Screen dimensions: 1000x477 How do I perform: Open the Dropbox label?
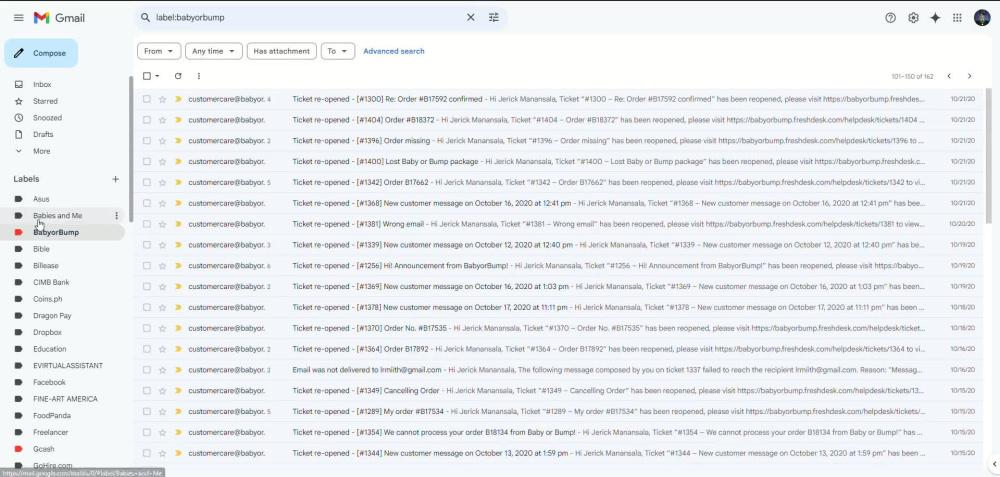(47, 332)
